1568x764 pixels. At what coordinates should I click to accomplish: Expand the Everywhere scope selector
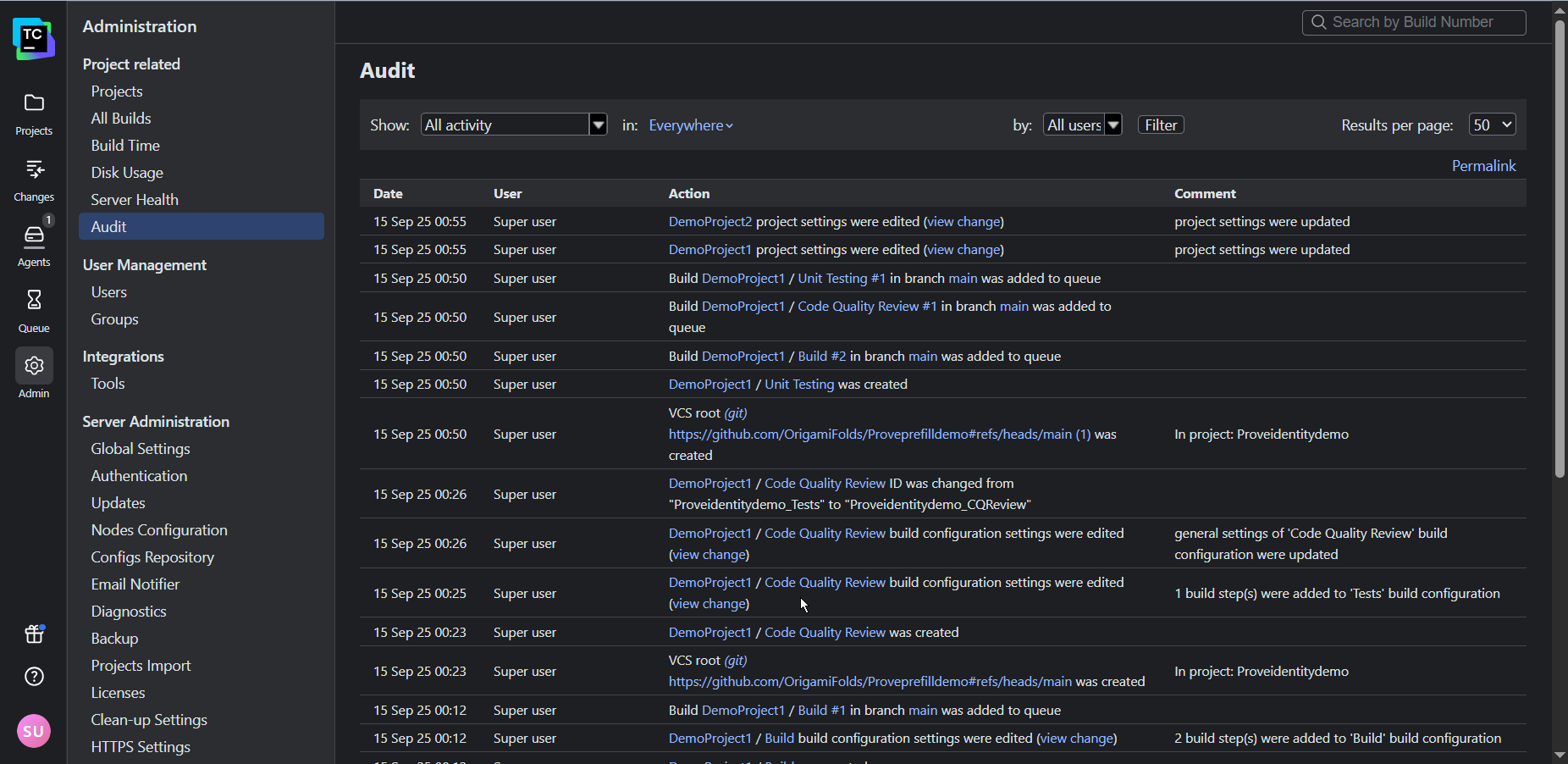tap(690, 125)
